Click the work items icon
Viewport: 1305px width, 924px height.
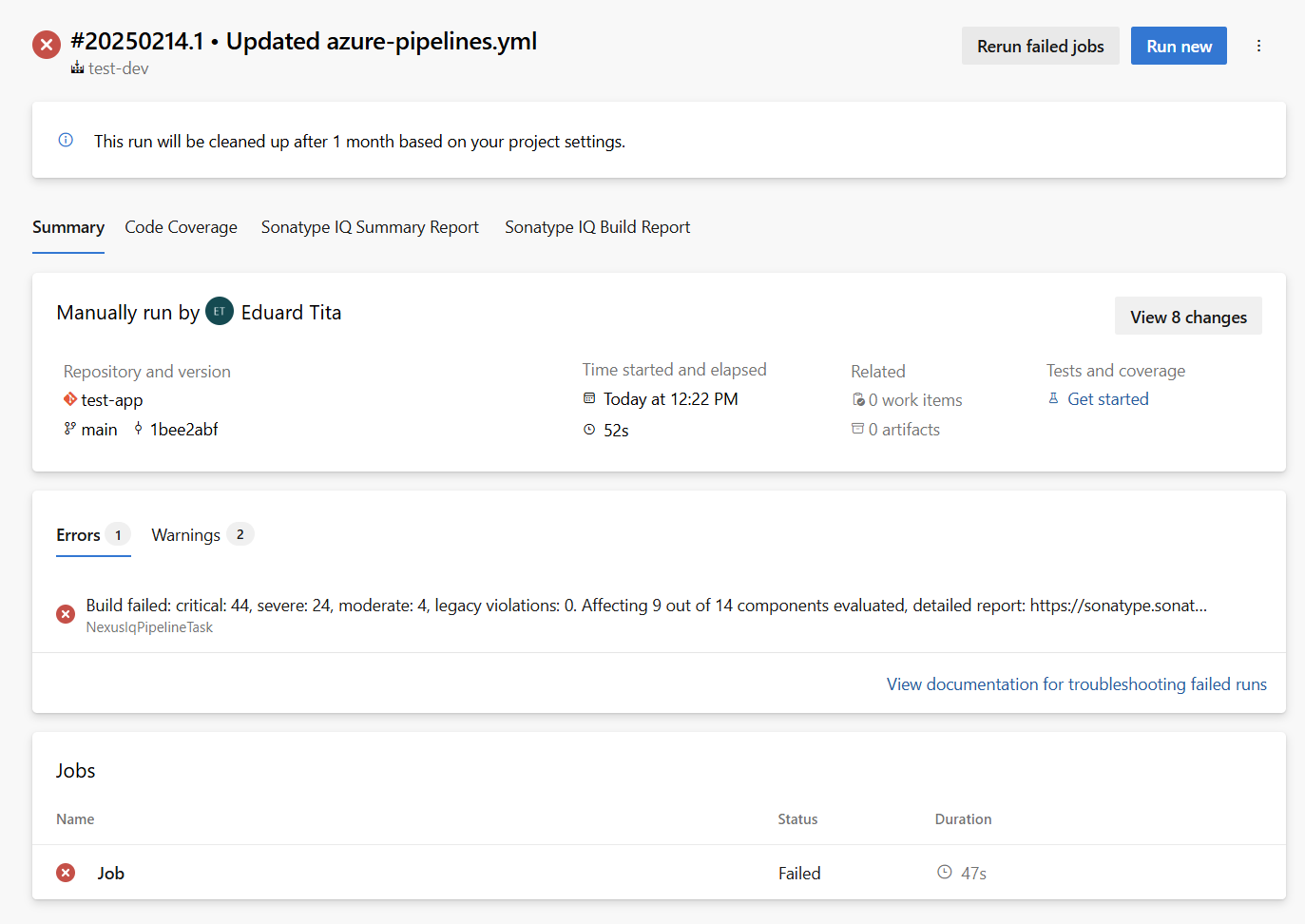[x=857, y=399]
